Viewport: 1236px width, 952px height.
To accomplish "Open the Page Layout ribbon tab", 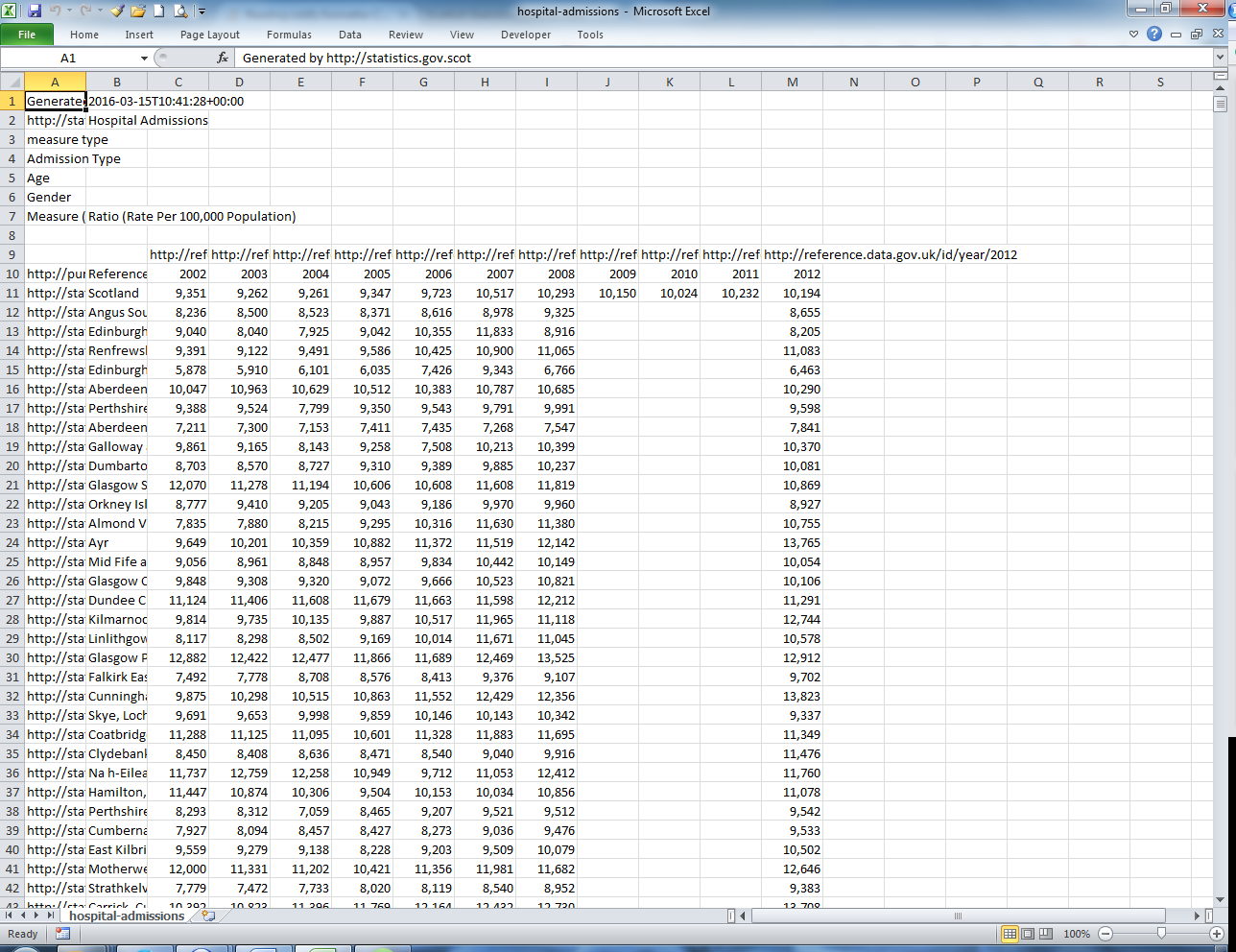I will pyautogui.click(x=210, y=35).
